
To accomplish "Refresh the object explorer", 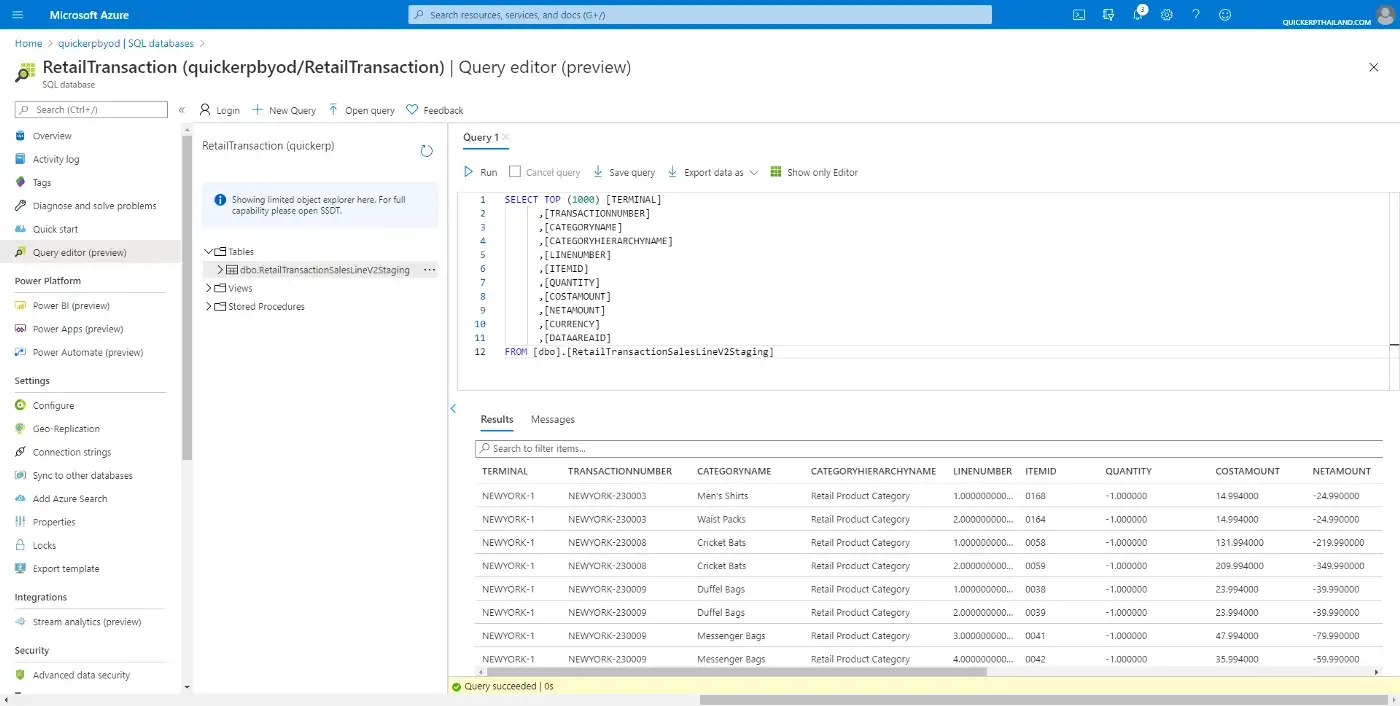I will pos(426,150).
